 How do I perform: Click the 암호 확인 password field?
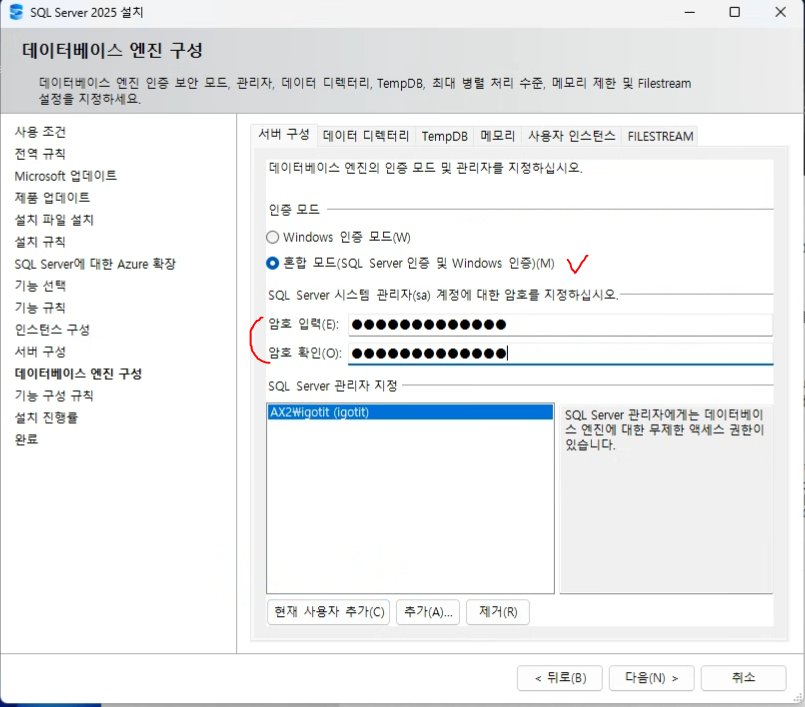[561, 353]
